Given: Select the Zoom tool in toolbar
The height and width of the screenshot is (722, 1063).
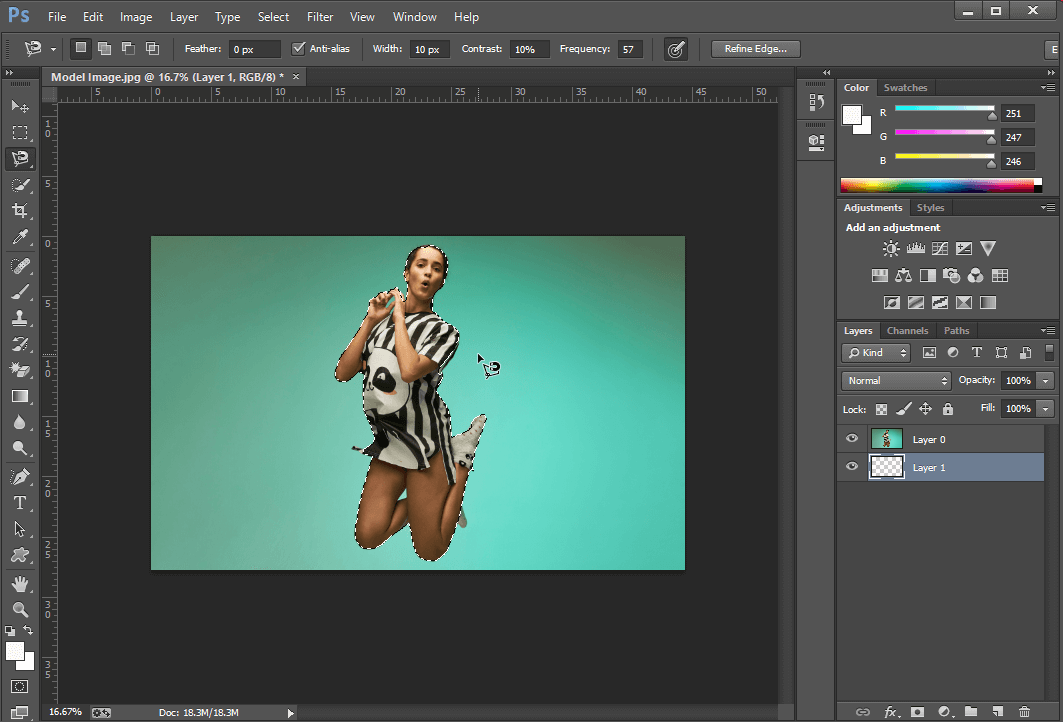Looking at the screenshot, I should 19,609.
